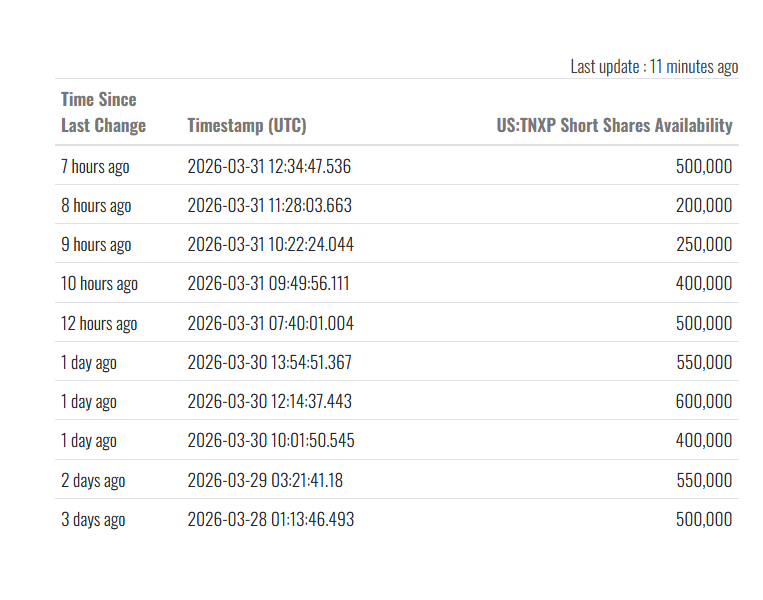Select the '8 hours ago' cell
The width and height of the screenshot is (763, 600).
[x=96, y=205]
